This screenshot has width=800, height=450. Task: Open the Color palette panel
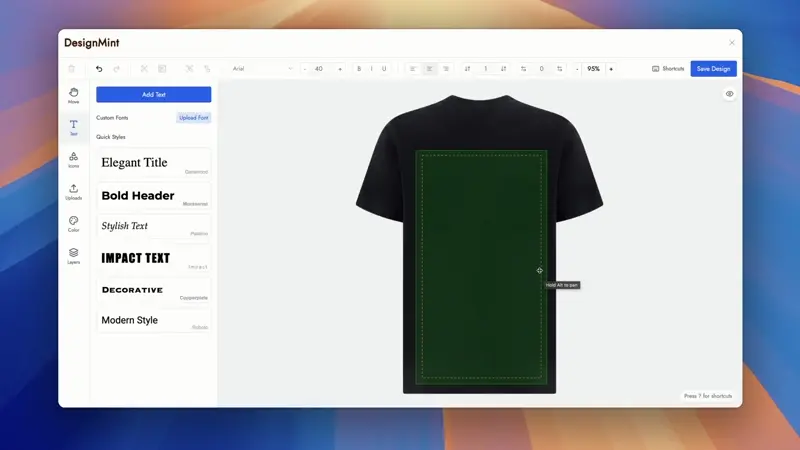73,224
